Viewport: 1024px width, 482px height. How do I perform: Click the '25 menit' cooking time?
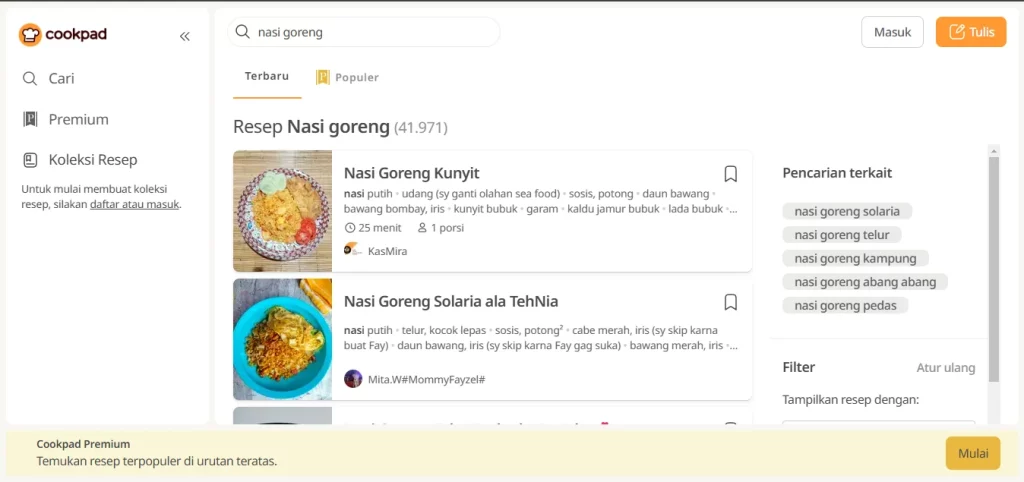[x=373, y=228]
